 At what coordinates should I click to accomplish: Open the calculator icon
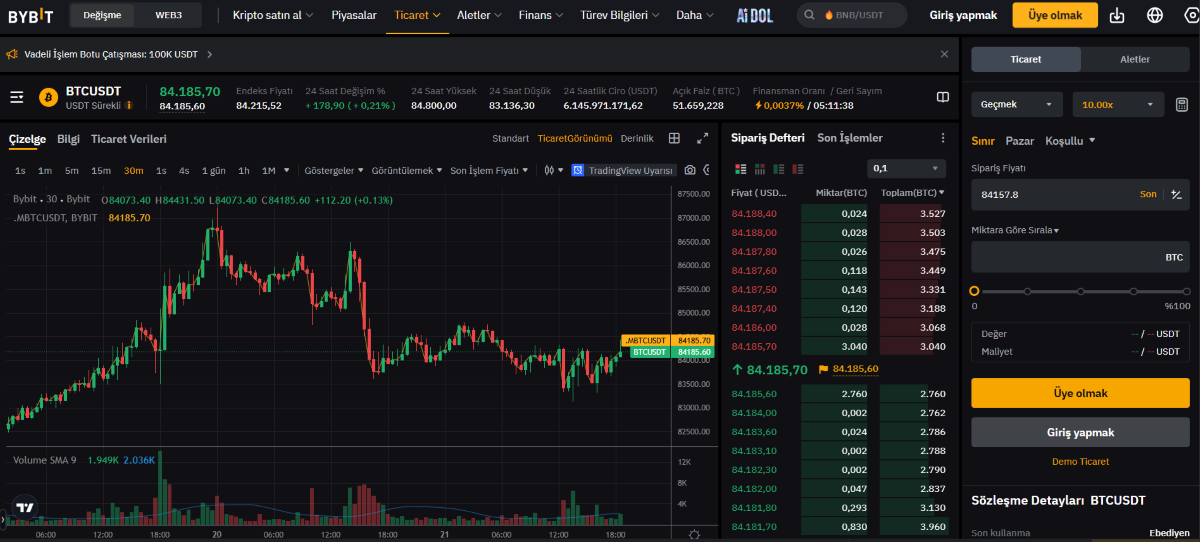tap(1181, 104)
